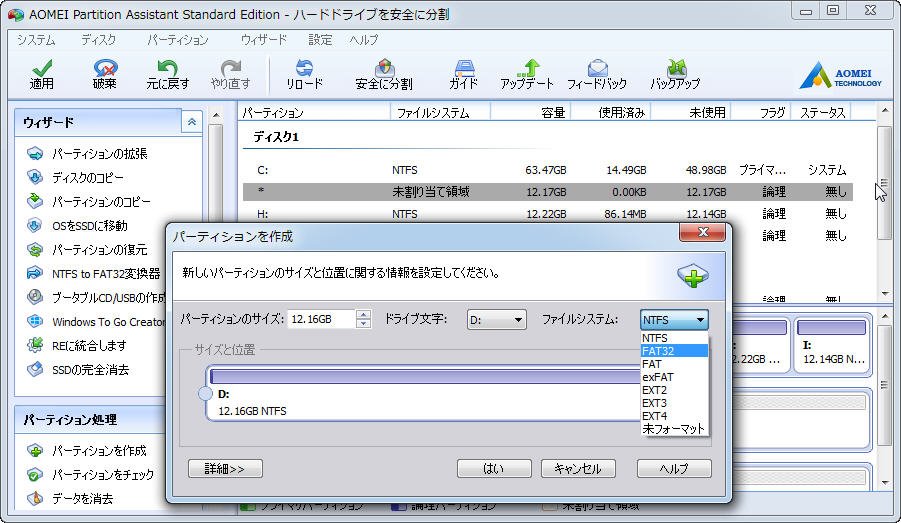The image size is (901, 523).
Task: Click the 容量 column header
Action: pos(530,113)
